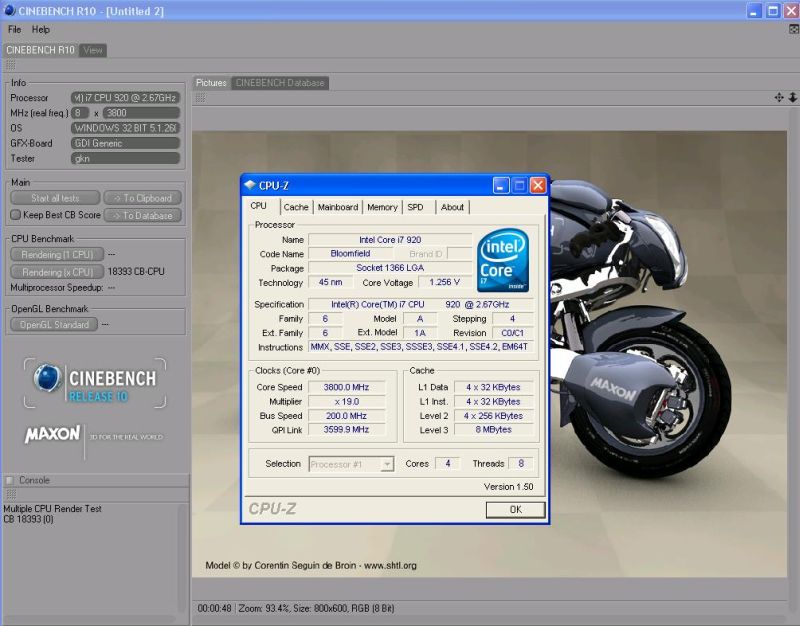Open the About tab in CPU-Z
Image resolution: width=800 pixels, height=626 pixels.
pos(453,207)
